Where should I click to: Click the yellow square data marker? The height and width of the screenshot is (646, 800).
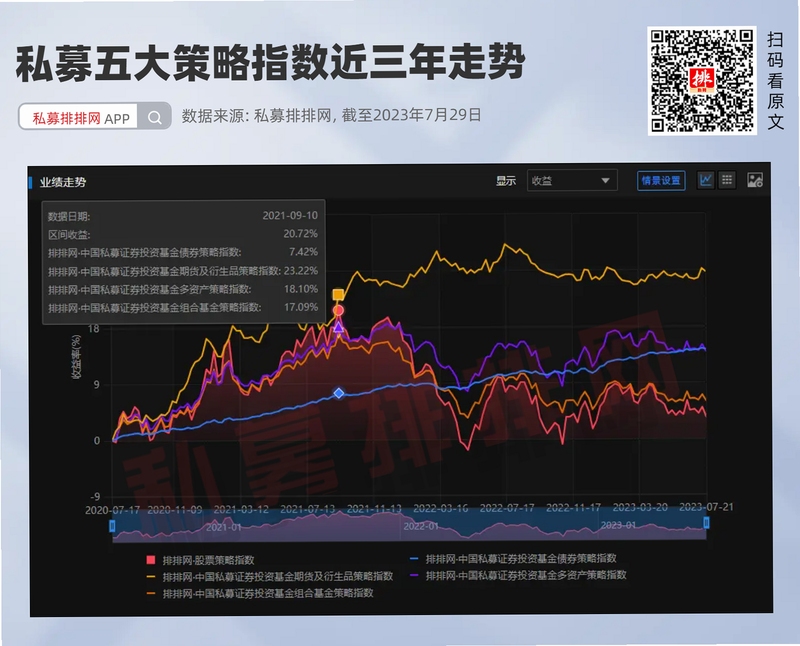pyautogui.click(x=338, y=294)
